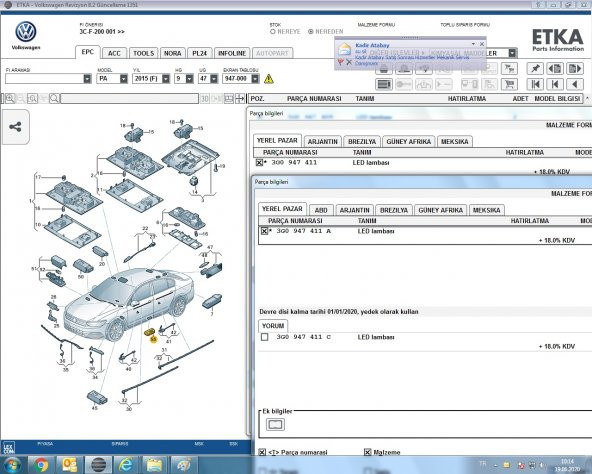The height and width of the screenshot is (474, 592).
Task: Close the mail notification popup
Action: pyautogui.click(x=482, y=44)
